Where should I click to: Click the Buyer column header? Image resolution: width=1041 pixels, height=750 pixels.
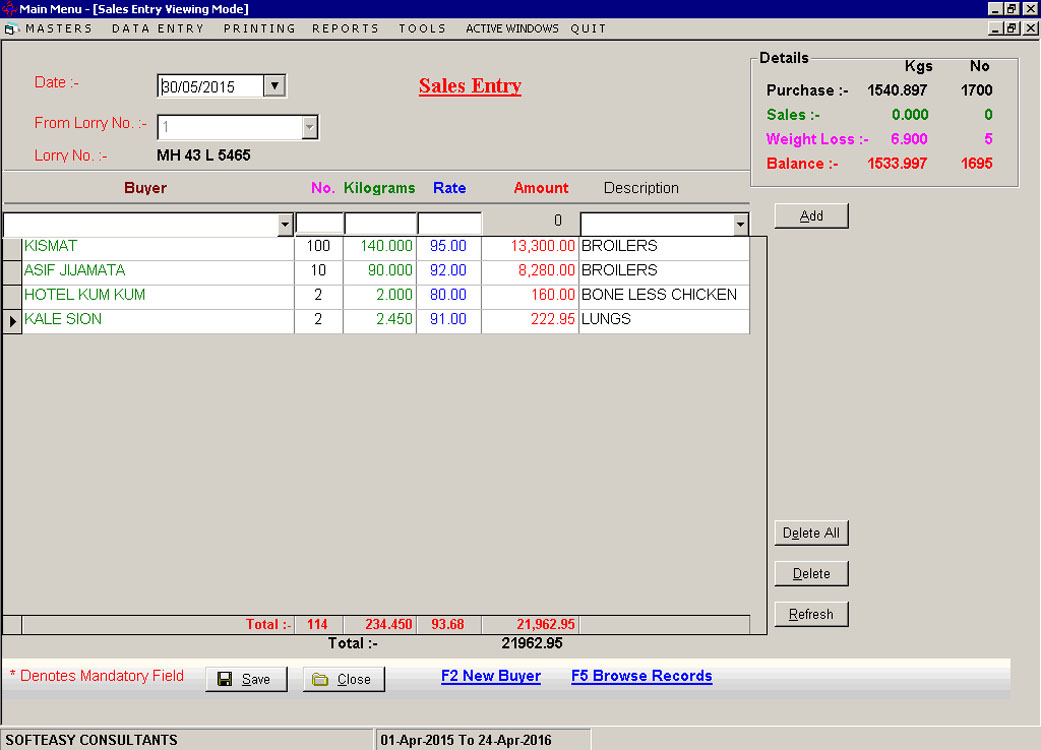(x=145, y=188)
